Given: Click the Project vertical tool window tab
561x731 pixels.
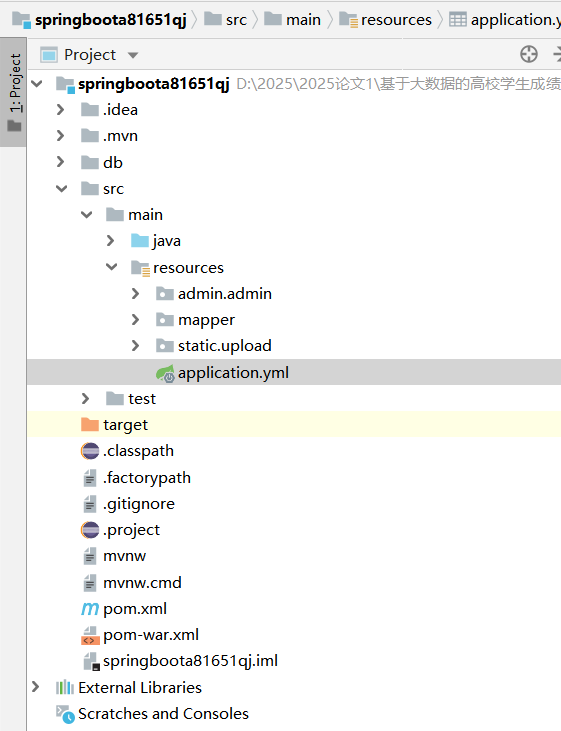Looking at the screenshot, I should coord(14,92).
